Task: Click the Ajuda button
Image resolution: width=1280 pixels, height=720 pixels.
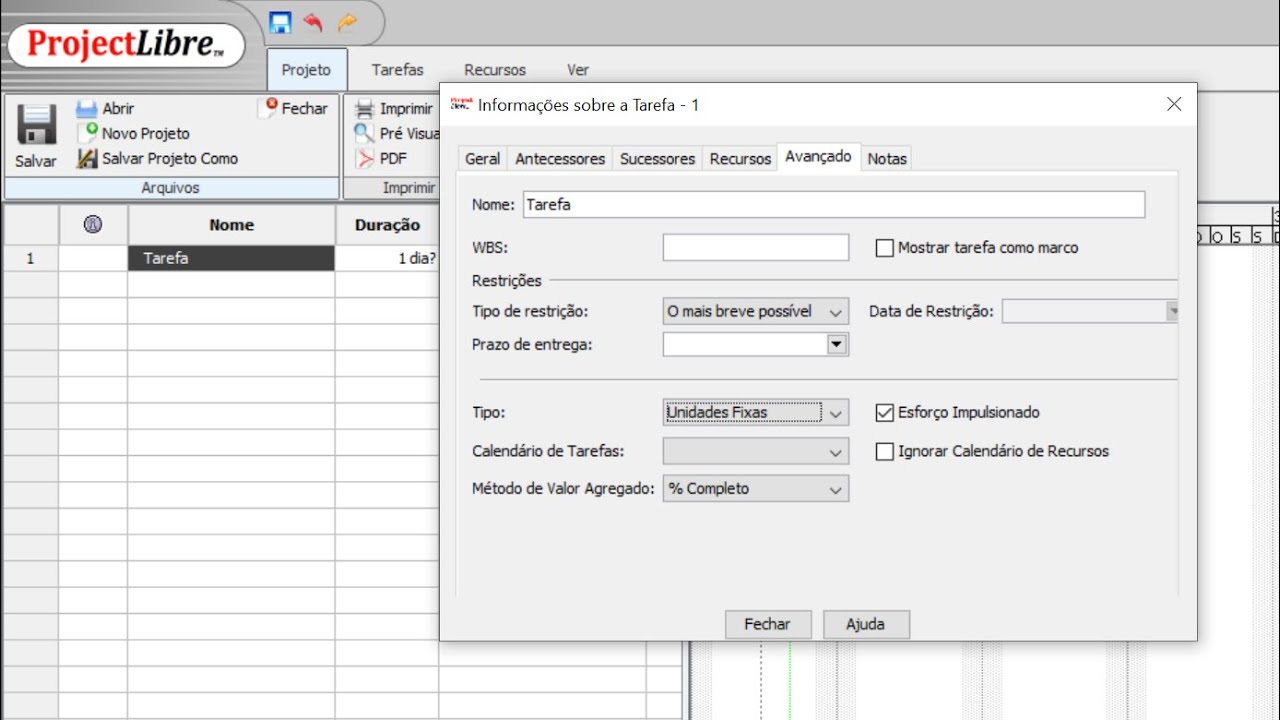Action: [866, 624]
